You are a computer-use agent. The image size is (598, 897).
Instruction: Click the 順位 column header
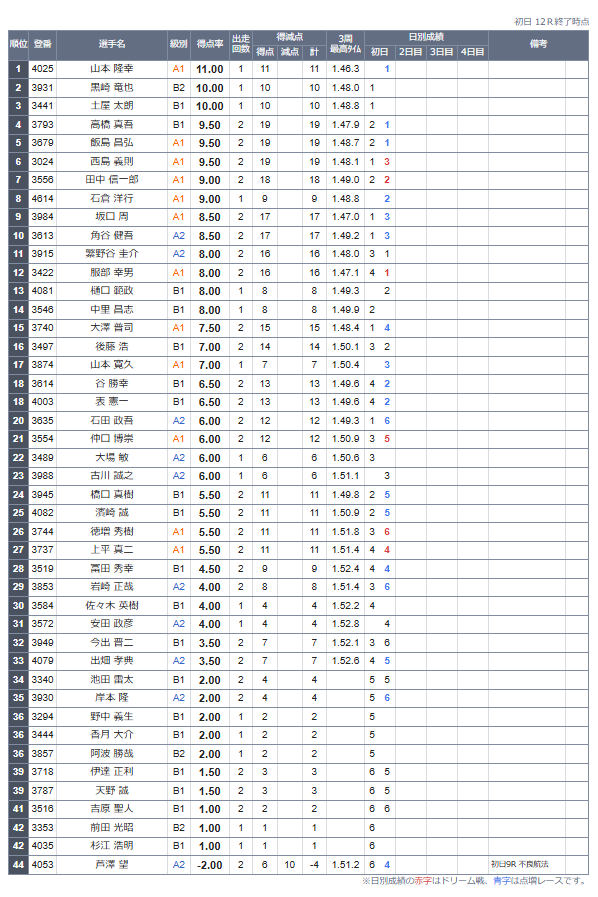click(18, 44)
